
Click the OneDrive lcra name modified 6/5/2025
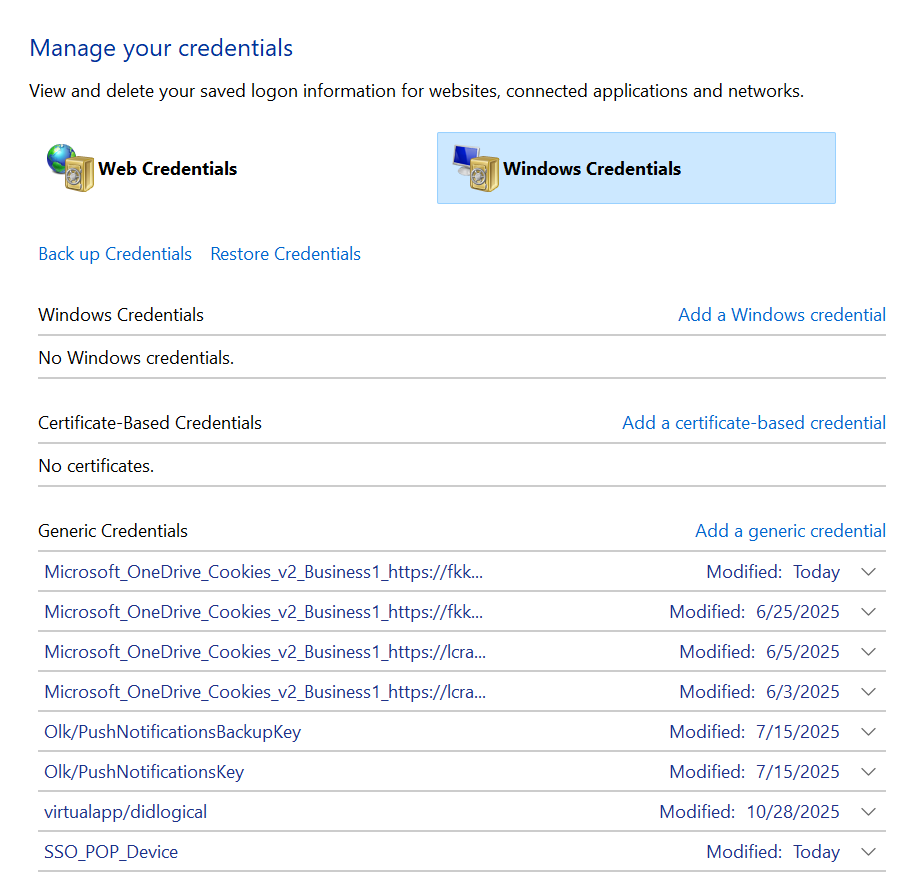point(265,652)
